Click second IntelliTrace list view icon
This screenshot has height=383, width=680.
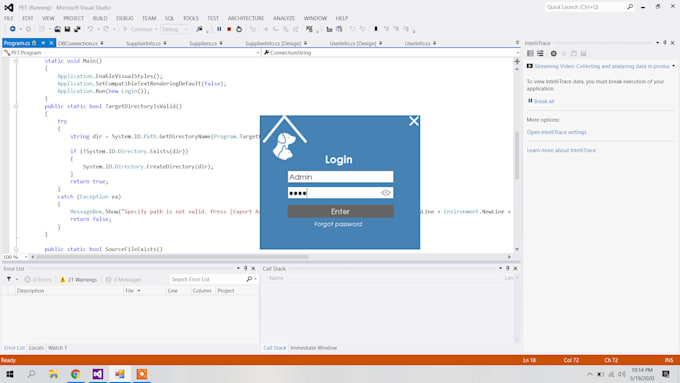[540, 53]
